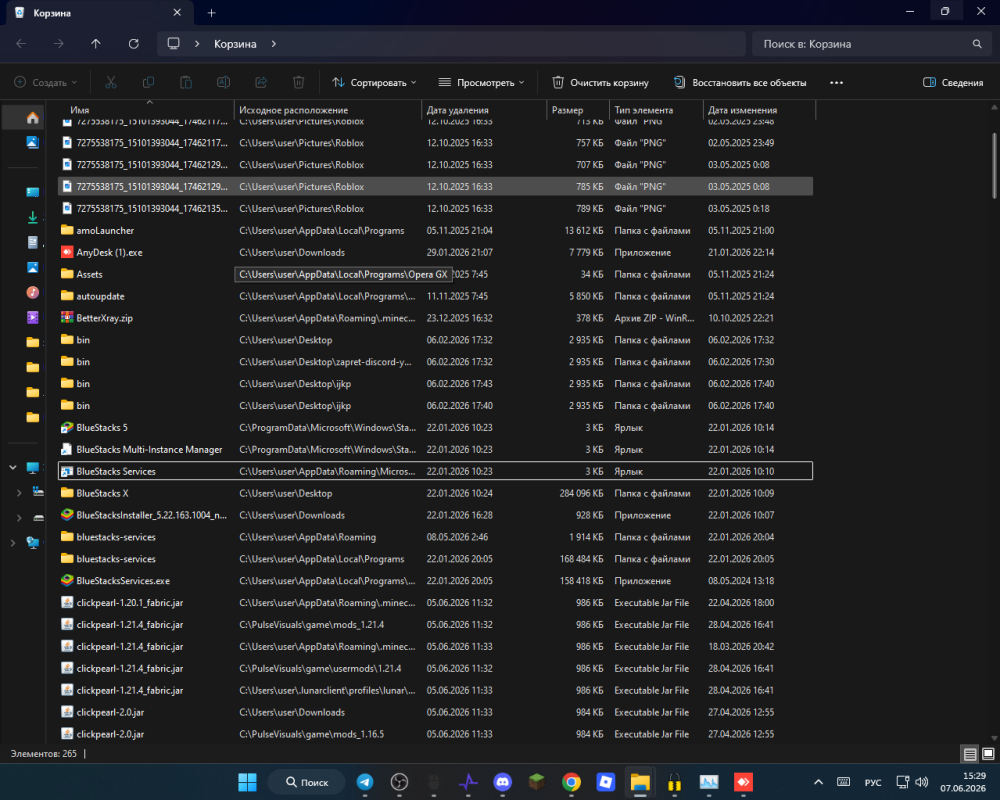The width and height of the screenshot is (1000, 800).
Task: Go forward with the right arrow
Action: tap(59, 43)
